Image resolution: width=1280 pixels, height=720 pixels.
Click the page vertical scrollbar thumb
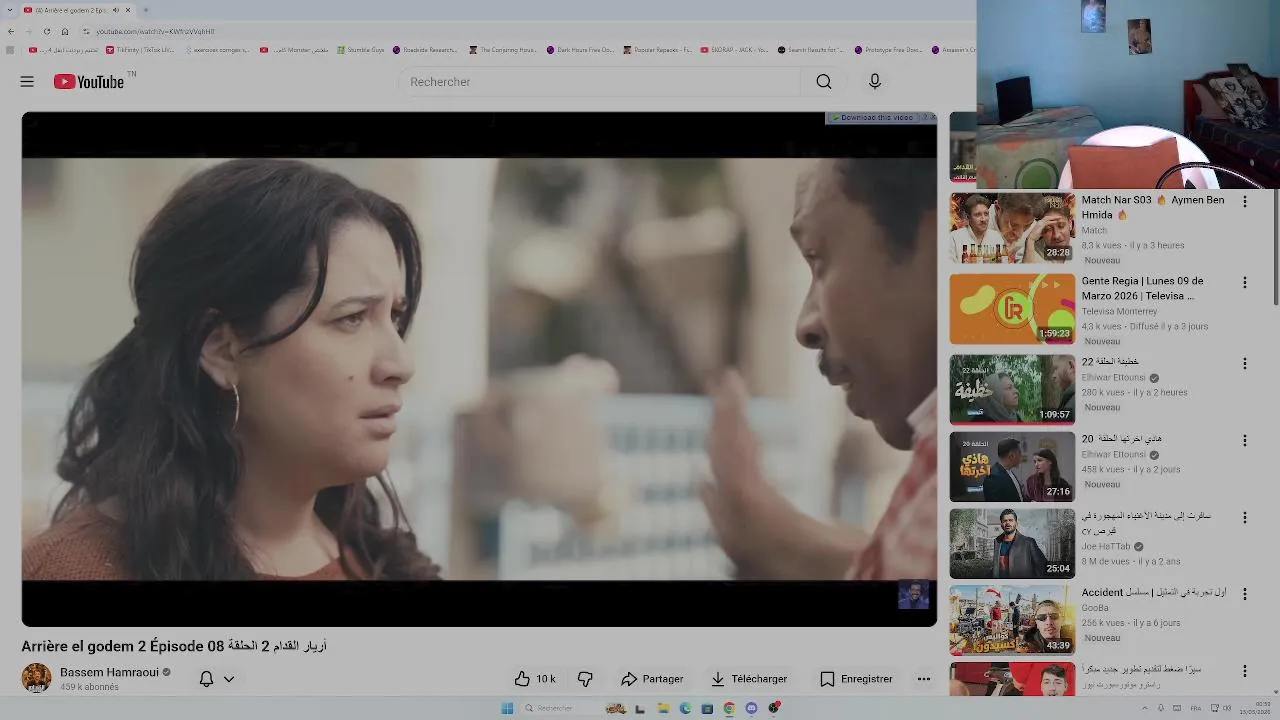[1276, 249]
